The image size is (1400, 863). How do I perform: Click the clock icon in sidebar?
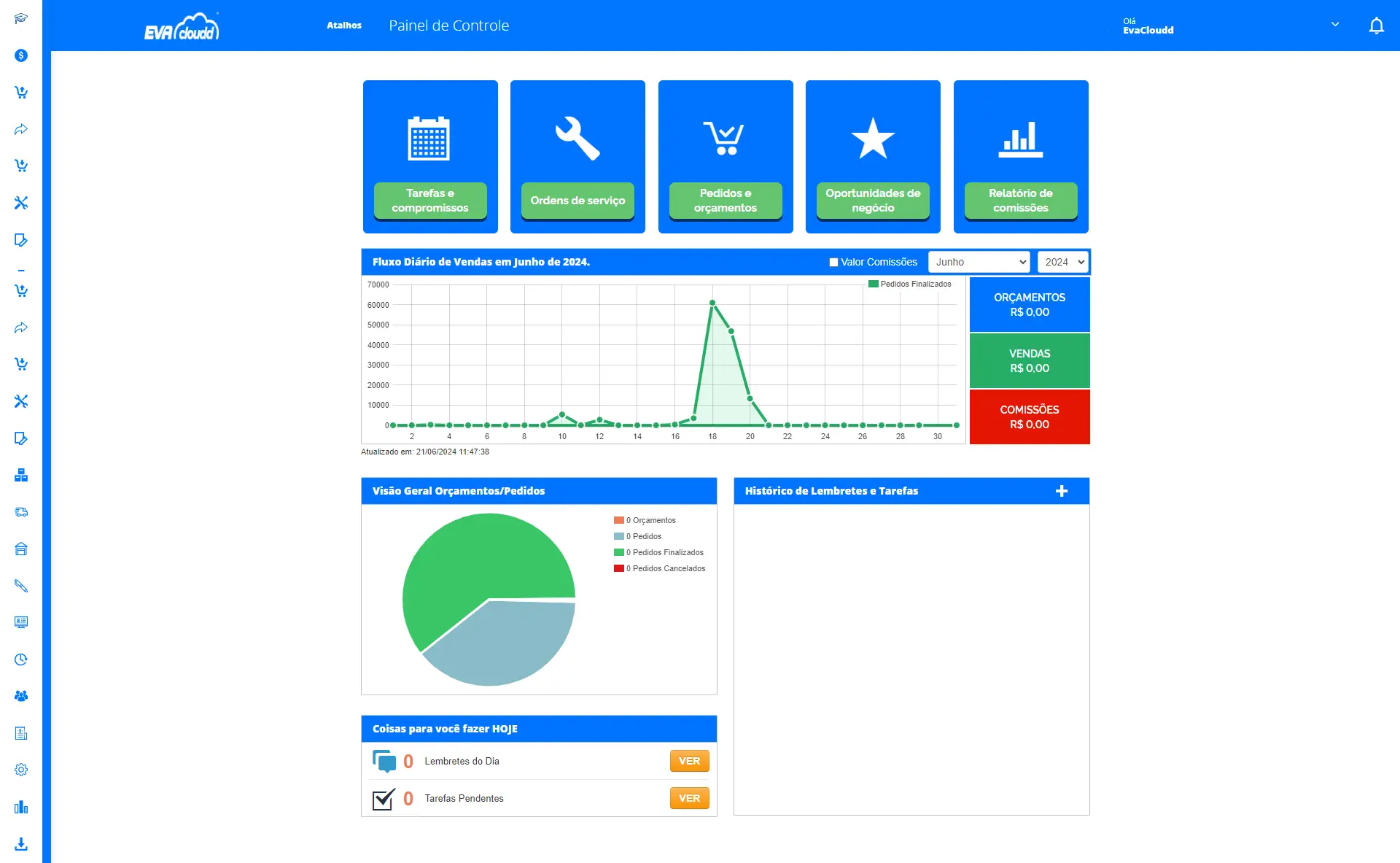coord(21,659)
